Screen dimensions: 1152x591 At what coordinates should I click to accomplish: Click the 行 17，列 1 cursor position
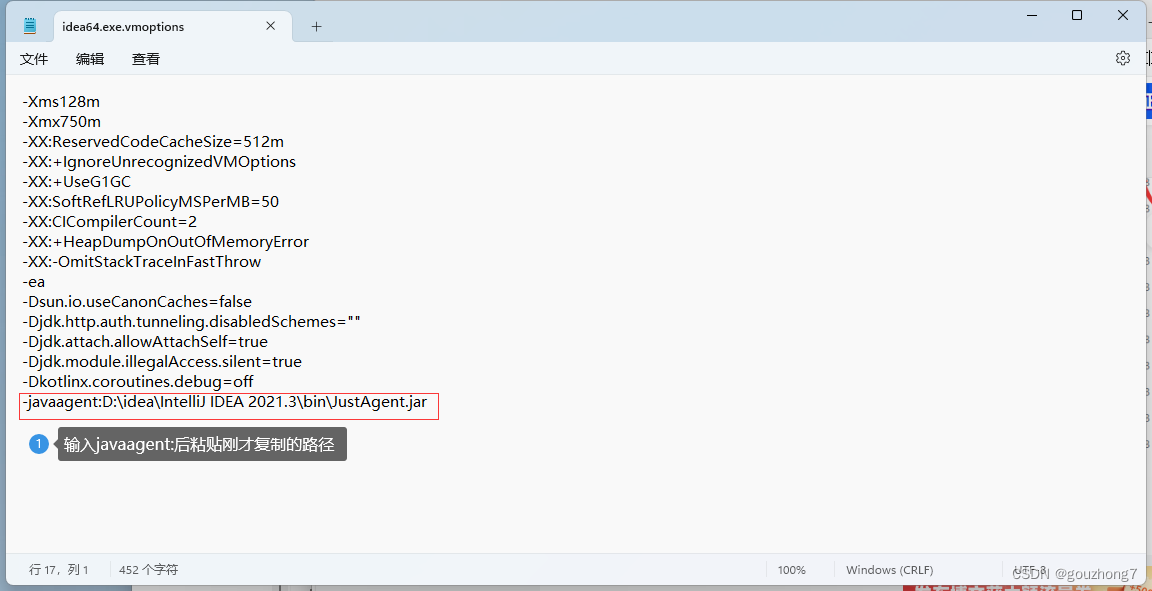[x=59, y=570]
